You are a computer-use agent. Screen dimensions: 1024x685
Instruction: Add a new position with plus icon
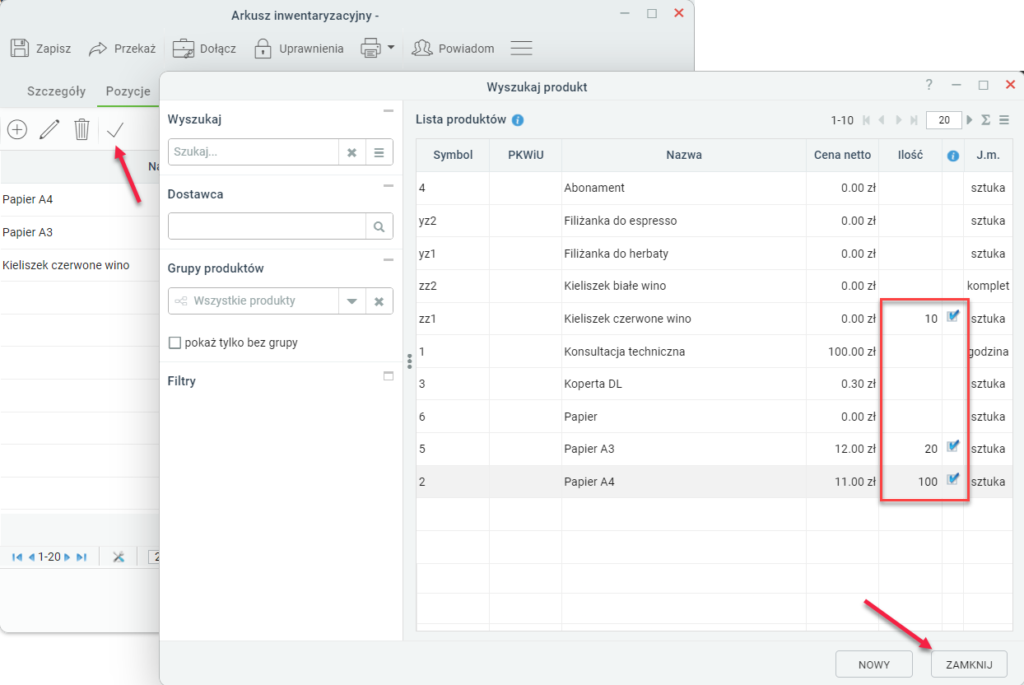pos(17,129)
